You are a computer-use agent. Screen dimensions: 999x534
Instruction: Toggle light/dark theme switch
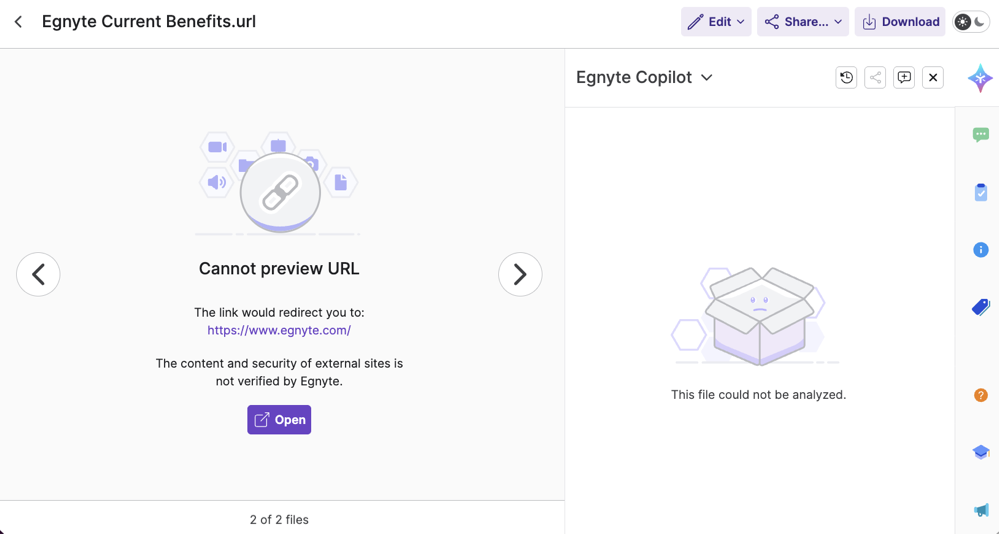point(970,22)
